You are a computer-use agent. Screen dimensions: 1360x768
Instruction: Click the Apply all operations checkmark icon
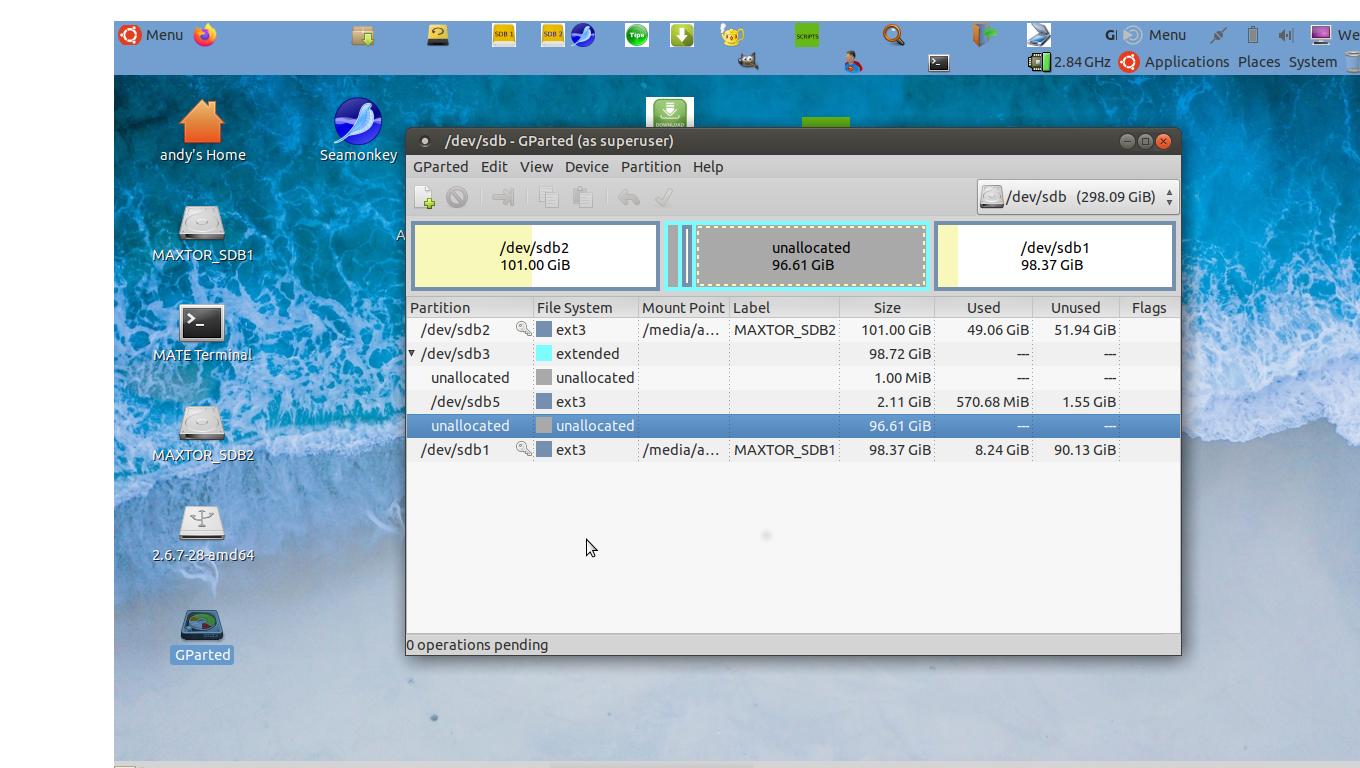click(x=663, y=197)
